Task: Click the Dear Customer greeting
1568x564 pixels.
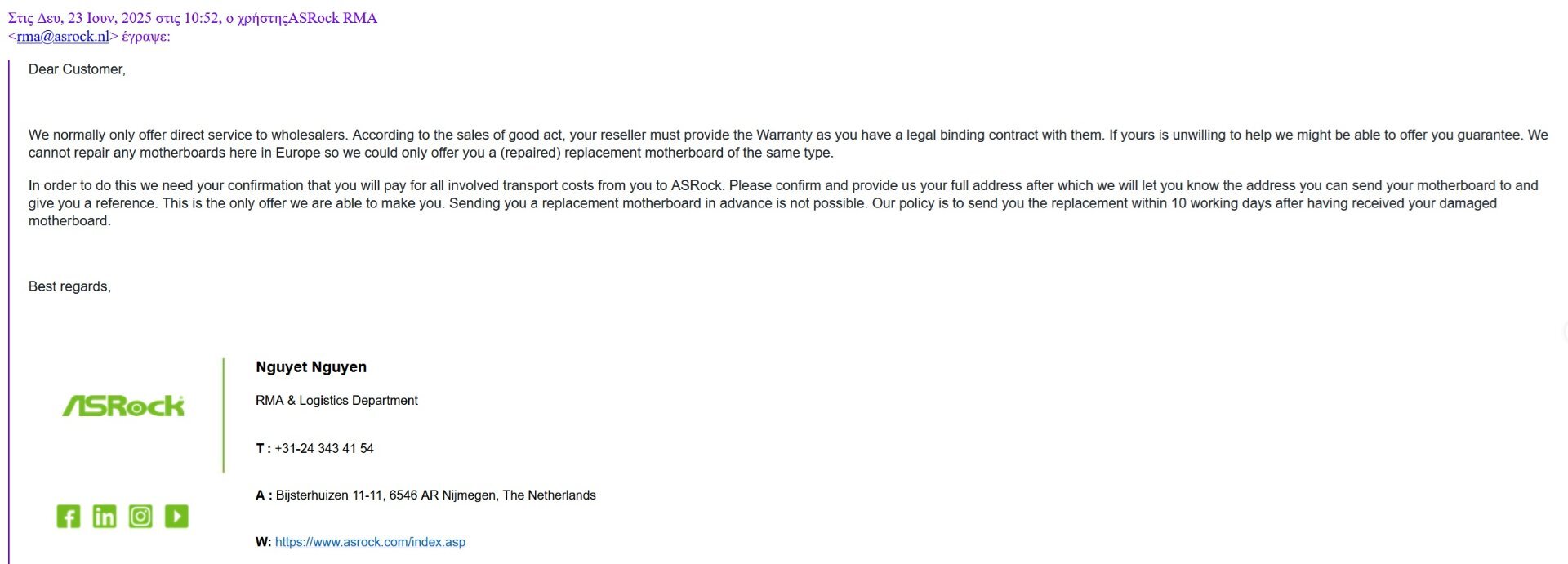Action: [77, 69]
